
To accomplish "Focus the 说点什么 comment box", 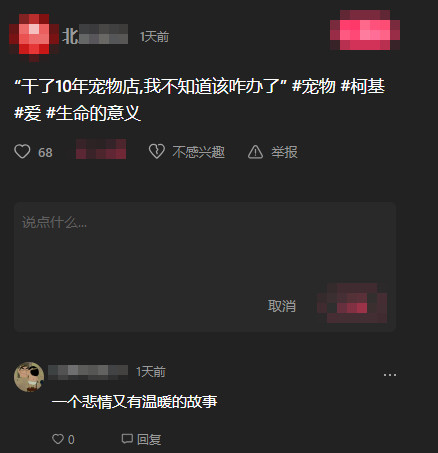I will (205, 267).
